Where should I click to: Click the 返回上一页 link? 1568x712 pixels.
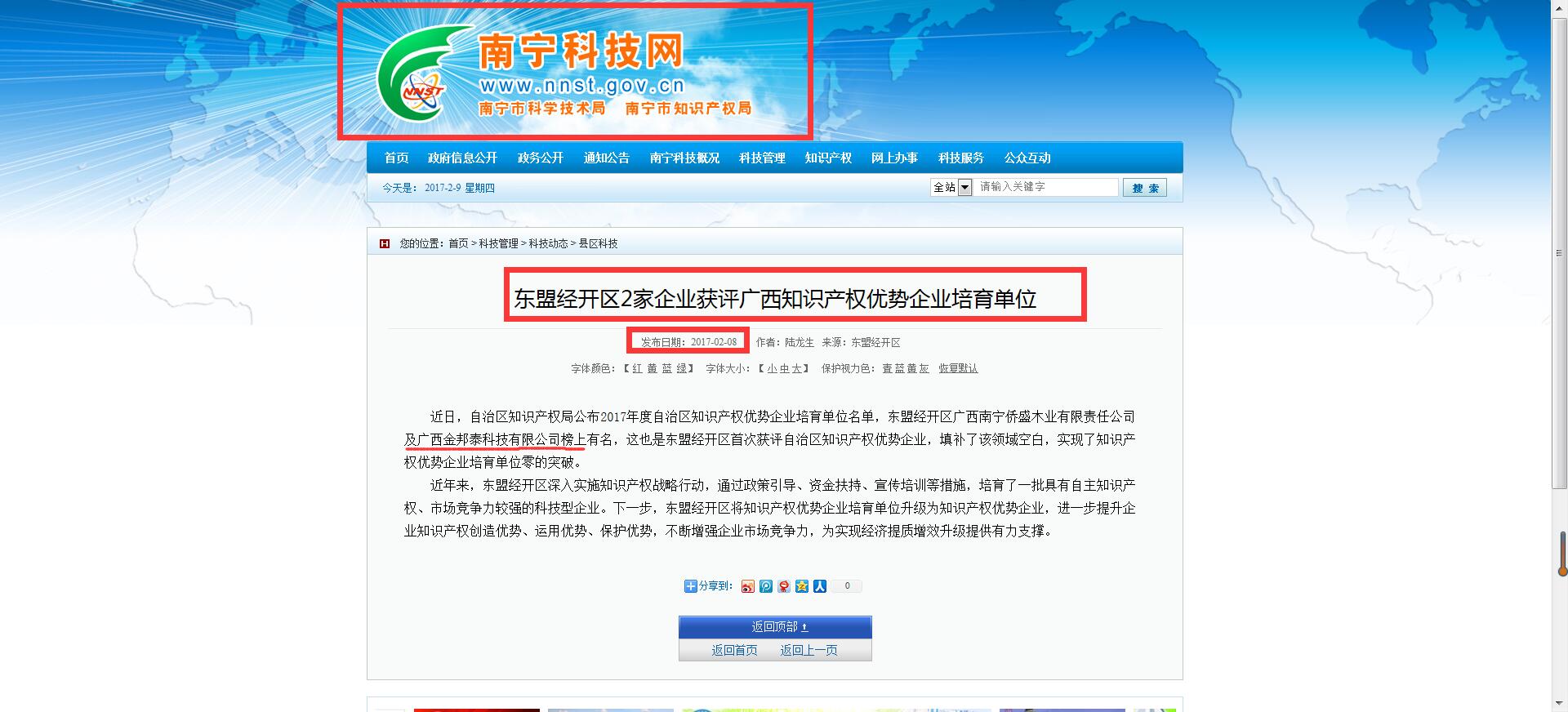[808, 650]
